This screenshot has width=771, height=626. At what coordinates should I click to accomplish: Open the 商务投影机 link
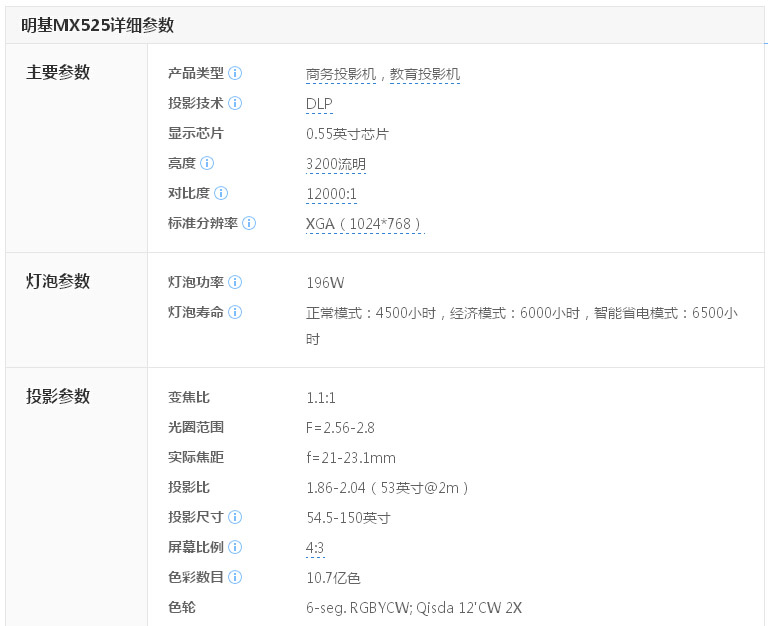pos(341,74)
